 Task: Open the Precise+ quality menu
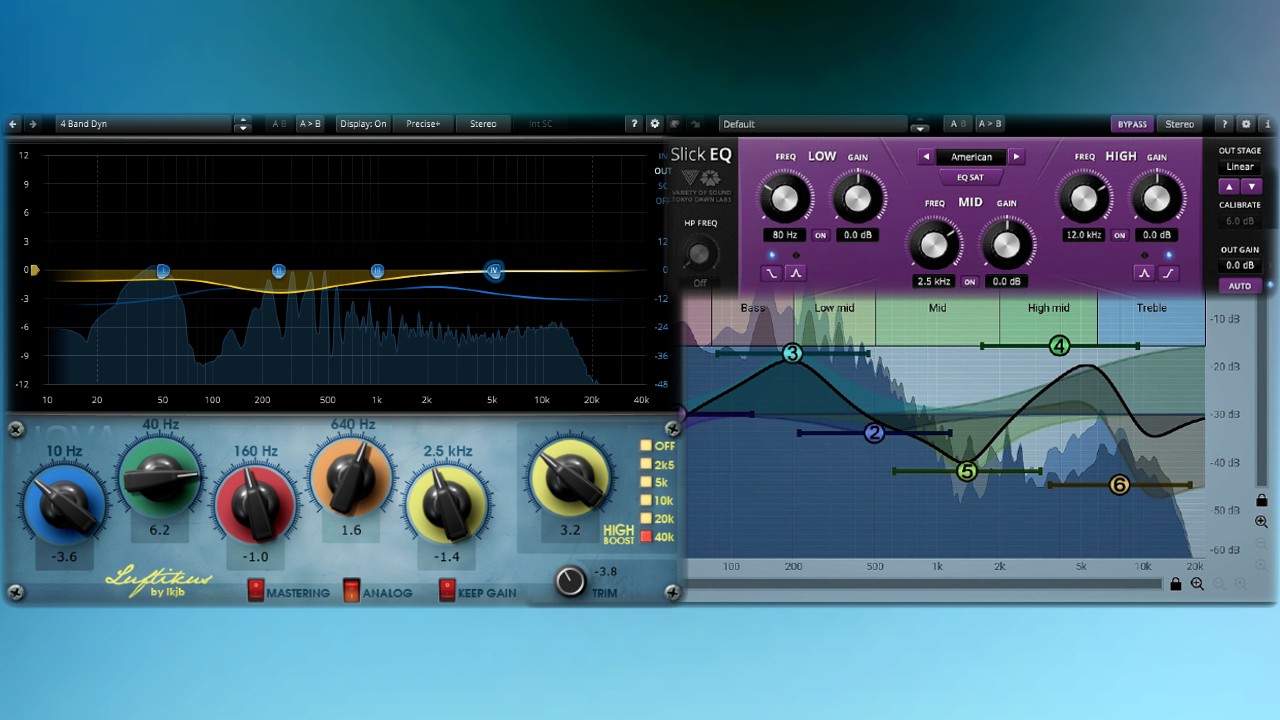point(423,124)
